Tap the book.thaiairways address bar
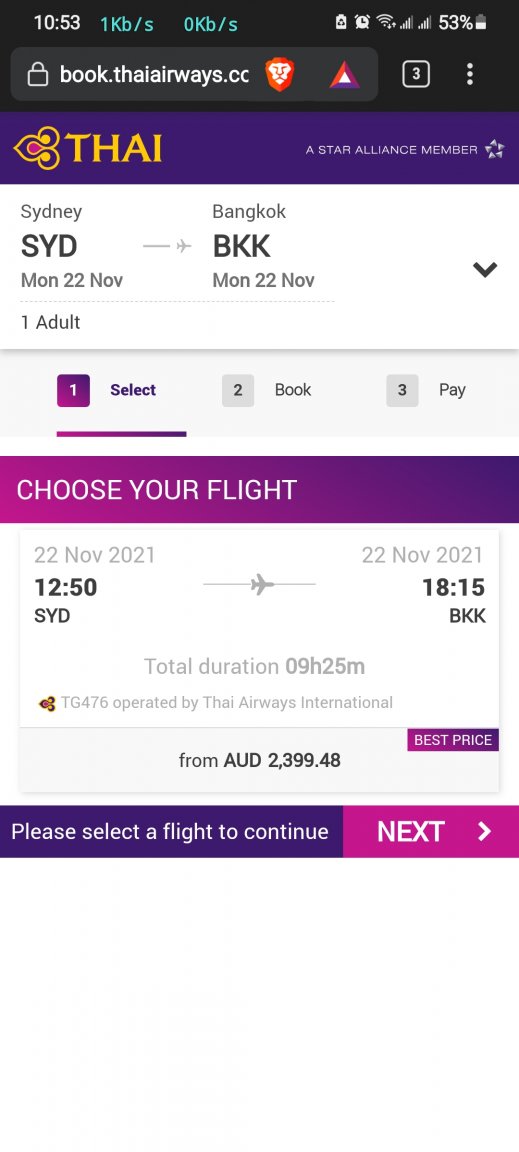This screenshot has width=519, height=1152. [154, 74]
